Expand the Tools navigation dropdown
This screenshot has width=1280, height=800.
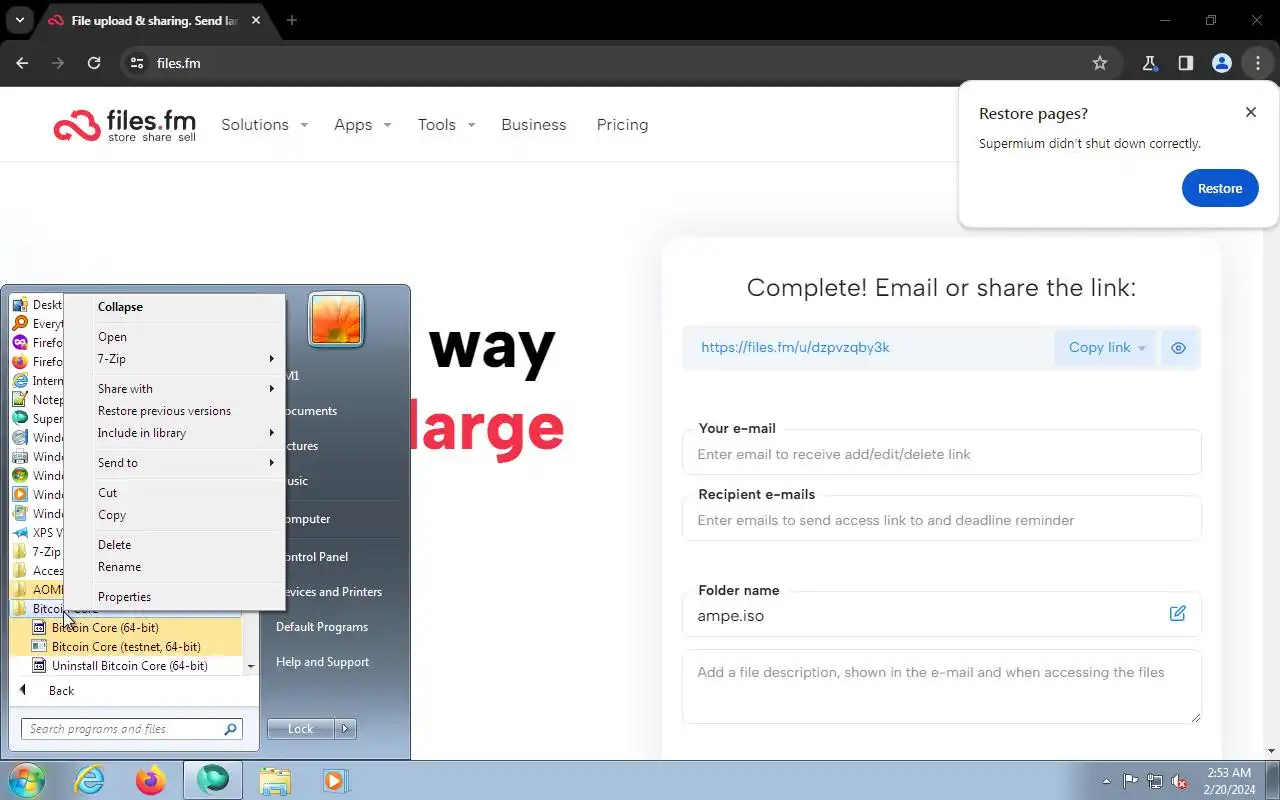tap(446, 125)
